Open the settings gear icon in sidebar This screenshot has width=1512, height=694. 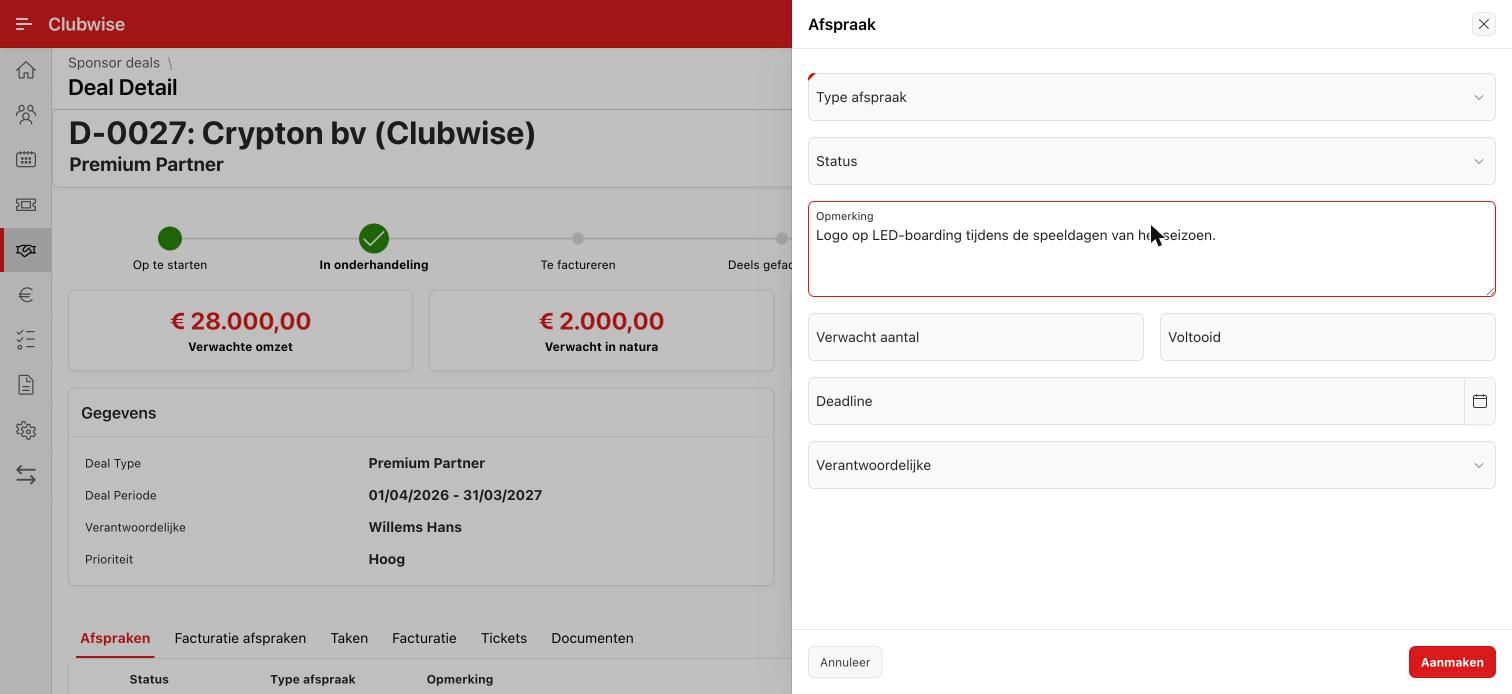[26, 430]
